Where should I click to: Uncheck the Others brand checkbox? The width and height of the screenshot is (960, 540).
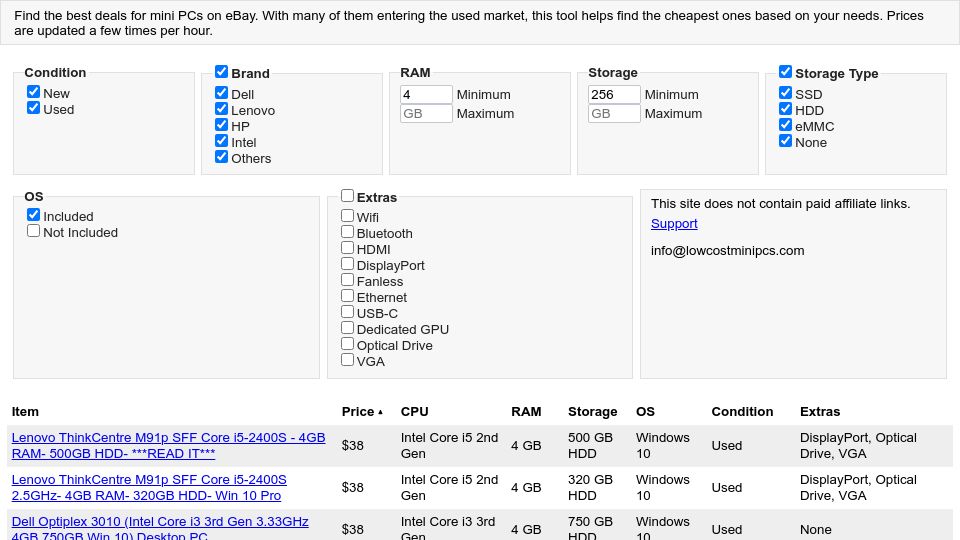pos(222,156)
